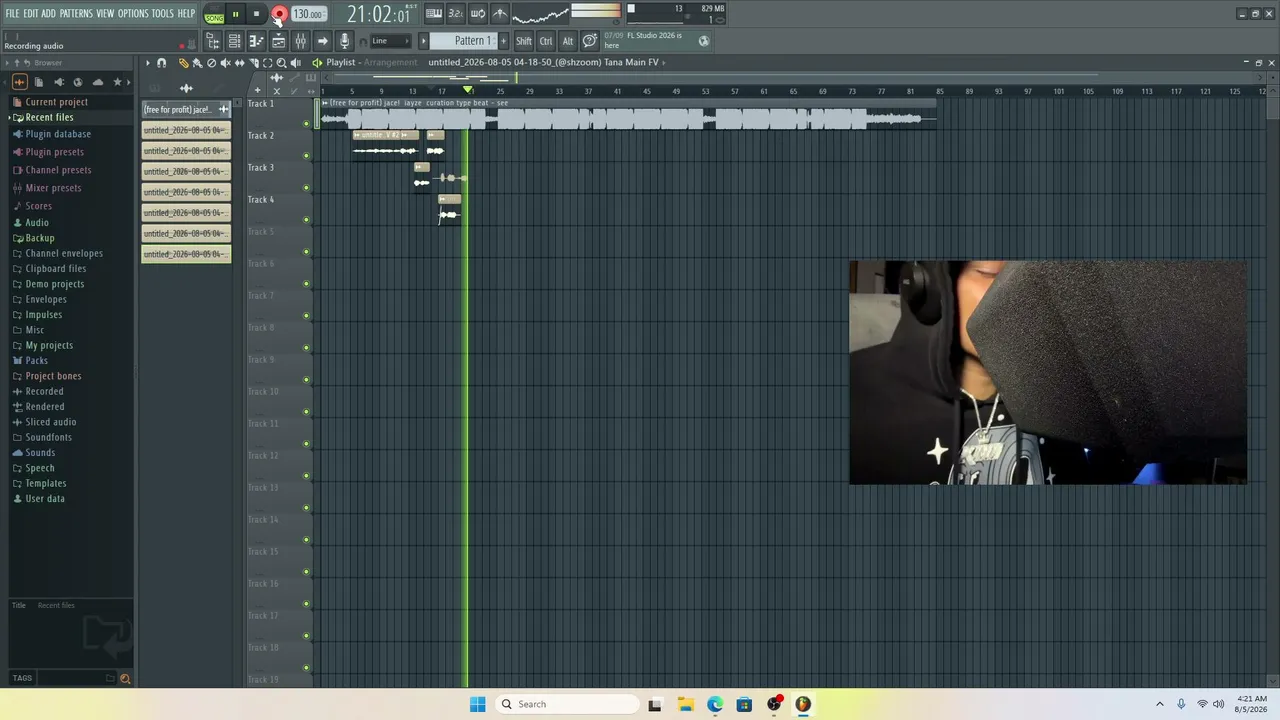The width and height of the screenshot is (1280, 720).
Task: Open the VIEW menu
Action: pos(105,14)
